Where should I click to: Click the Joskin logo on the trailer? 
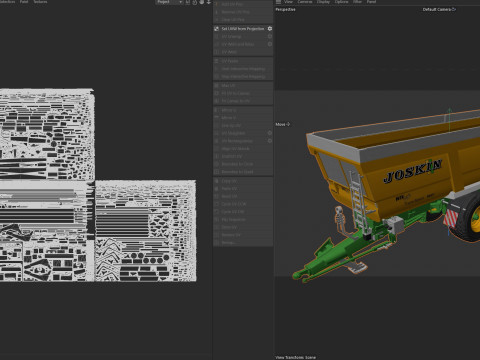click(x=413, y=170)
